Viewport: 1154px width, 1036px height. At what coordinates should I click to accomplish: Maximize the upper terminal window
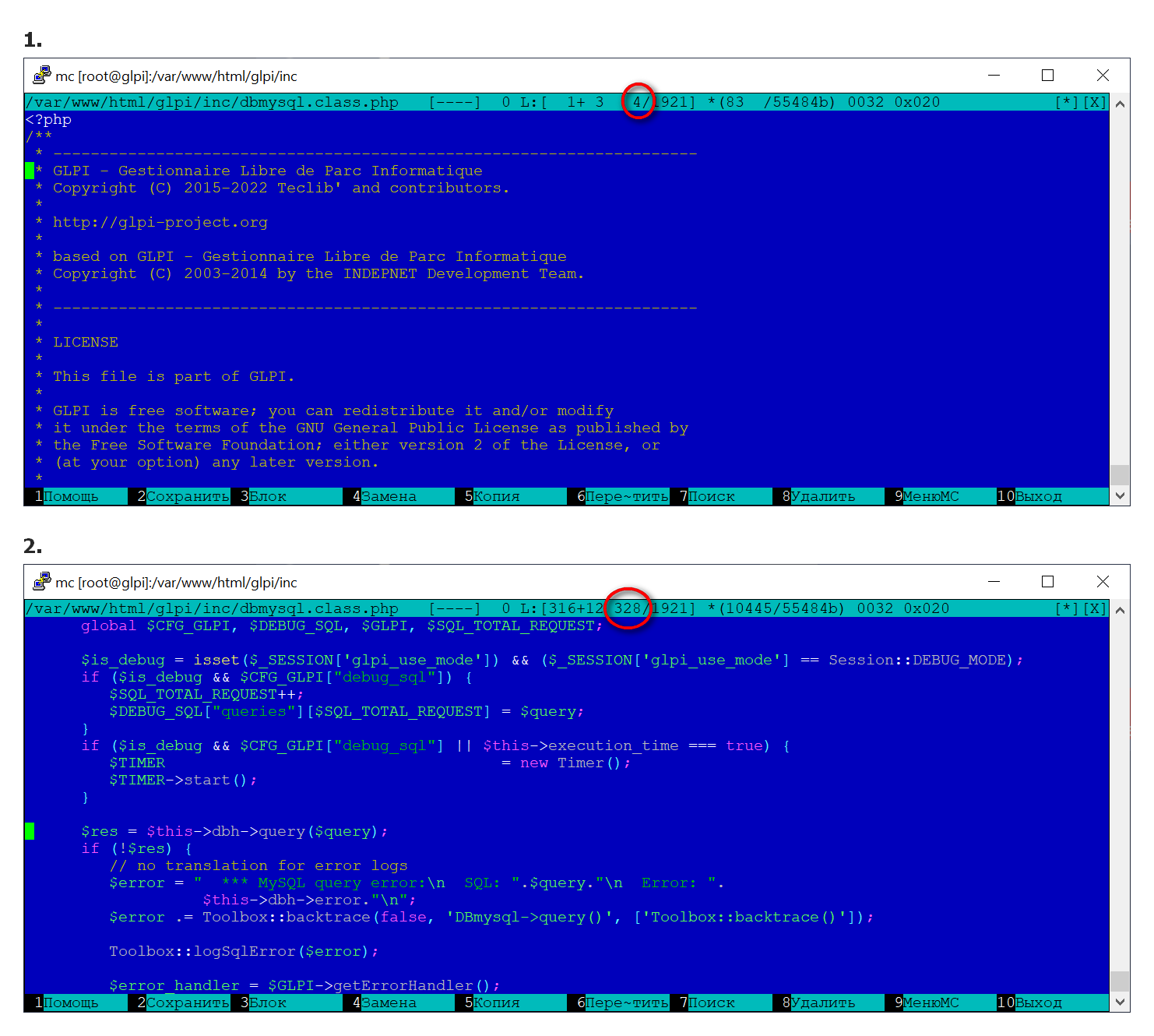coord(1047,76)
